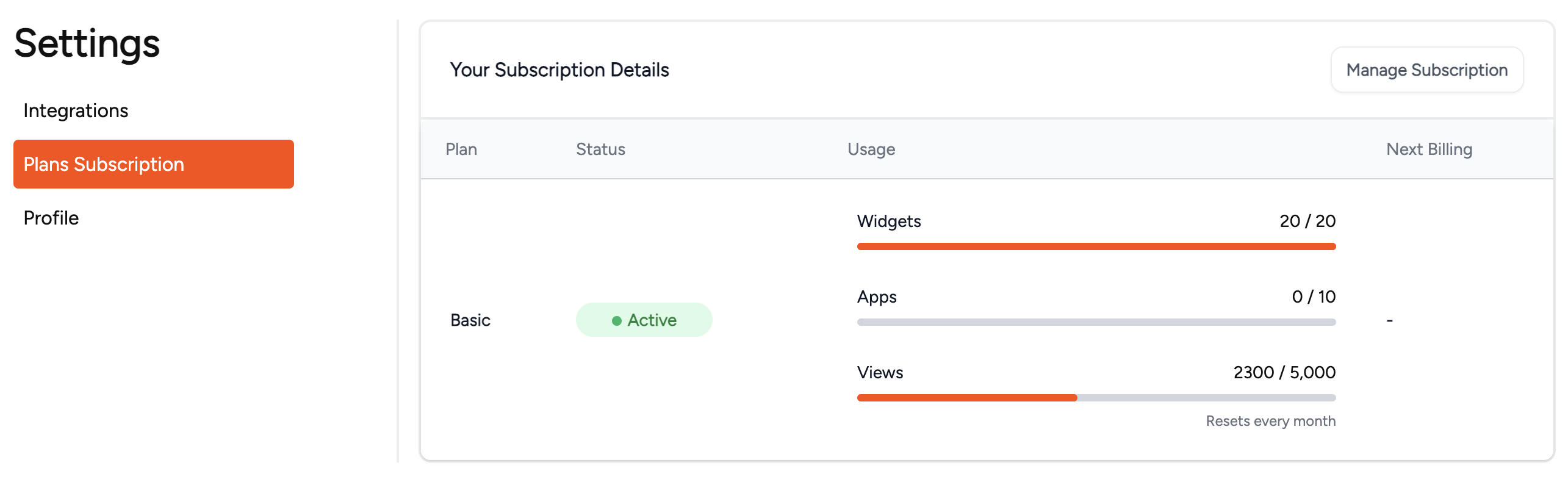
Task: Click the Manage Subscription button
Action: (1426, 70)
